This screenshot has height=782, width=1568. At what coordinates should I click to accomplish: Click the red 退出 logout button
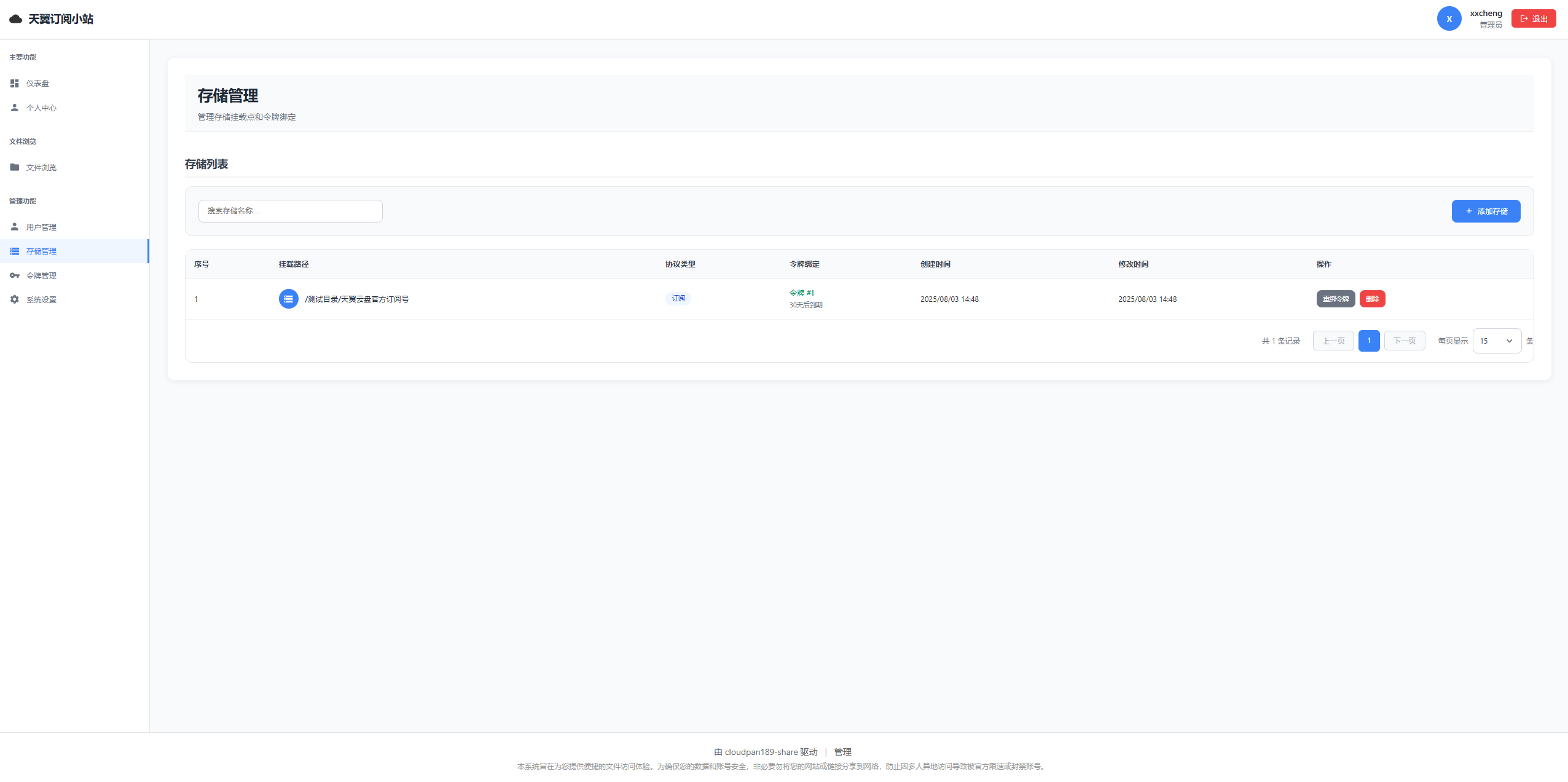pos(1533,18)
